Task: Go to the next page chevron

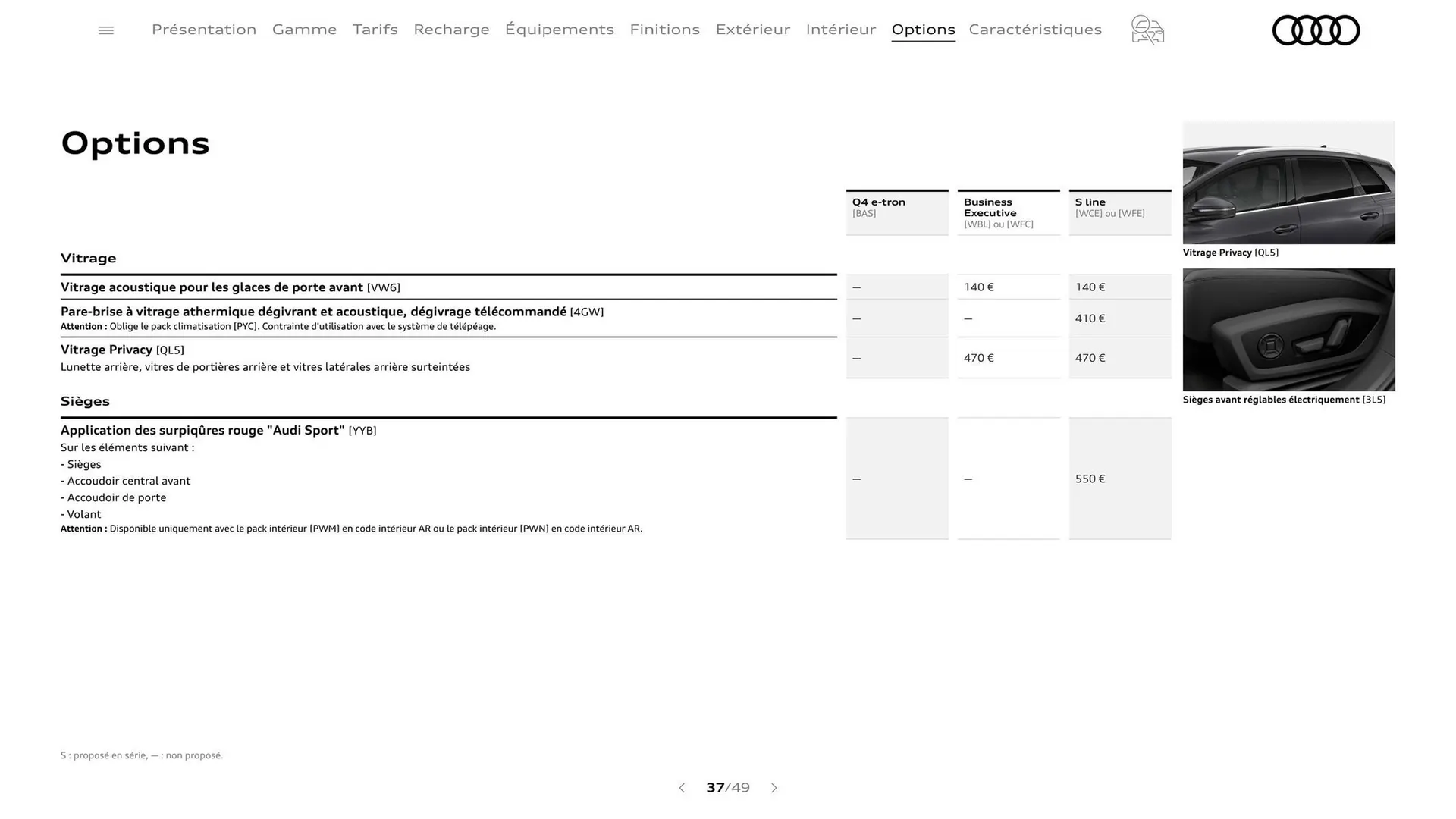Action: pos(774,788)
